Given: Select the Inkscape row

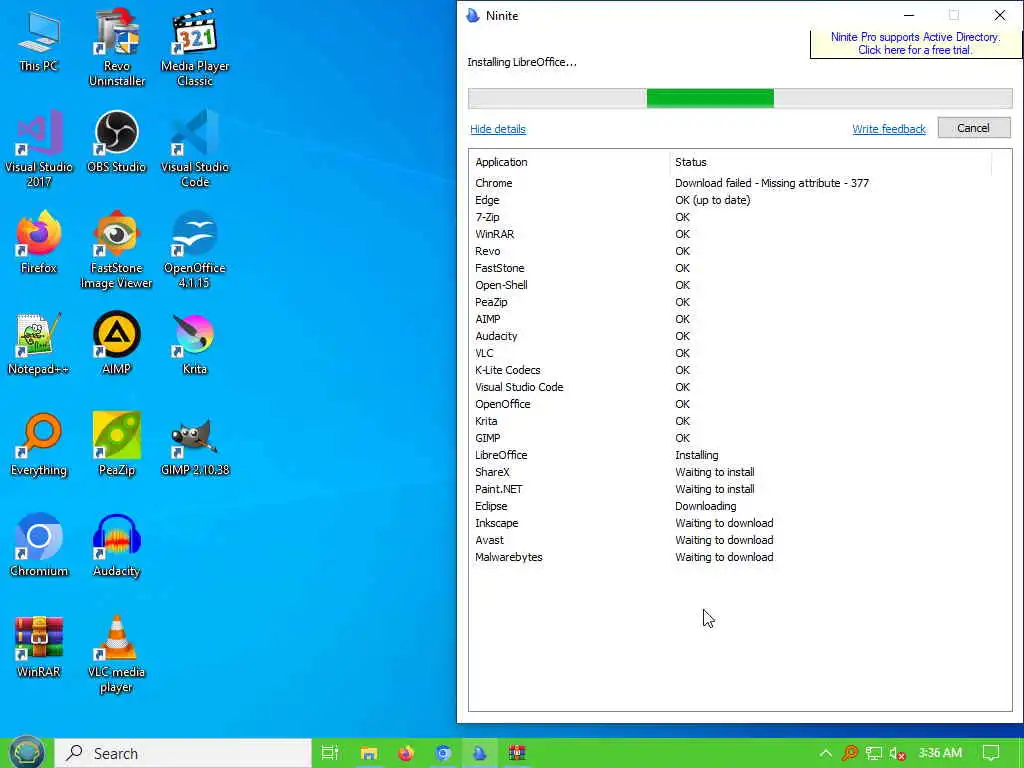Looking at the screenshot, I should (740, 523).
